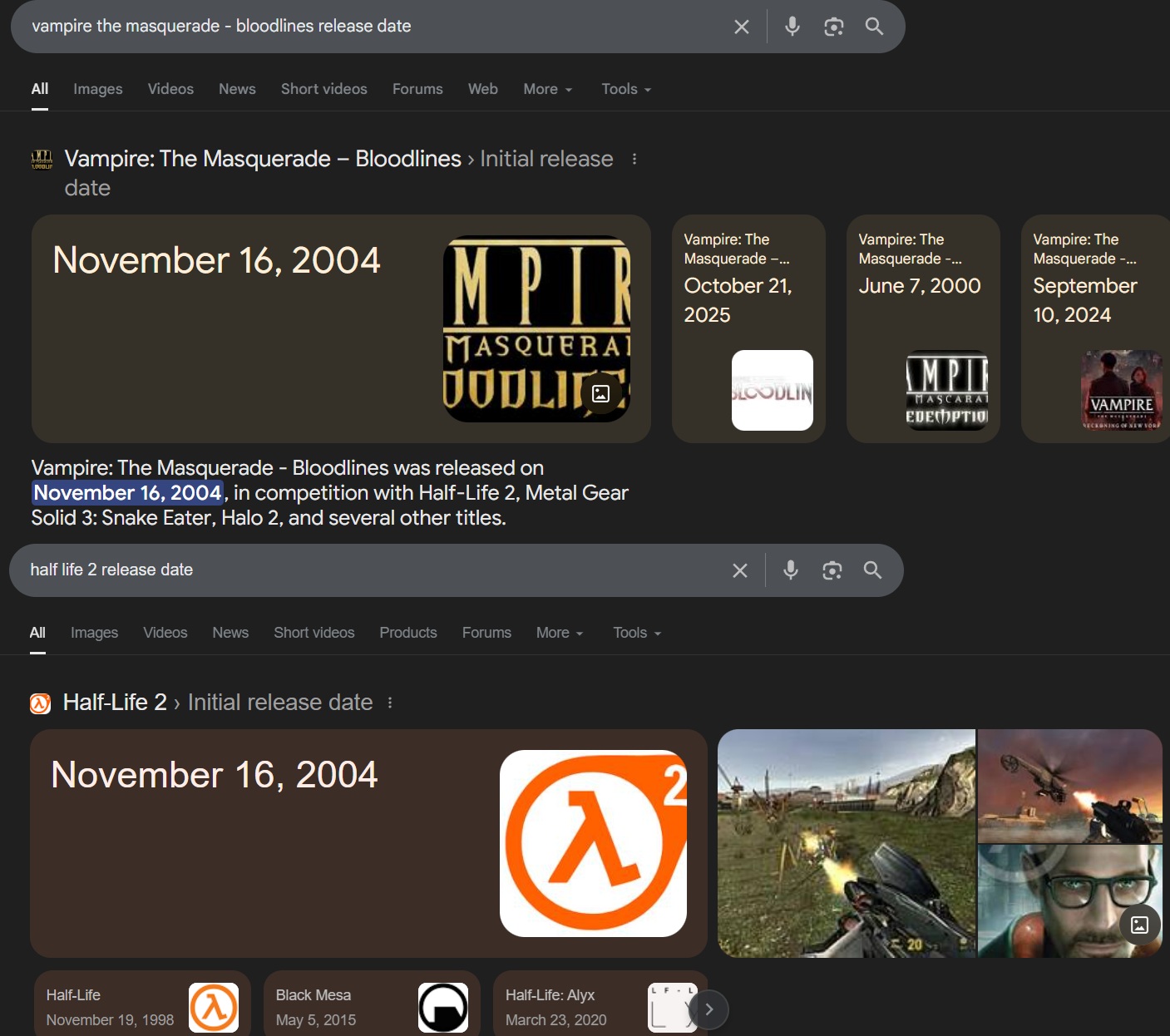The image size is (1170, 1036).
Task: Click the large November 16, 2004 Bloodlines date
Action: (x=217, y=260)
